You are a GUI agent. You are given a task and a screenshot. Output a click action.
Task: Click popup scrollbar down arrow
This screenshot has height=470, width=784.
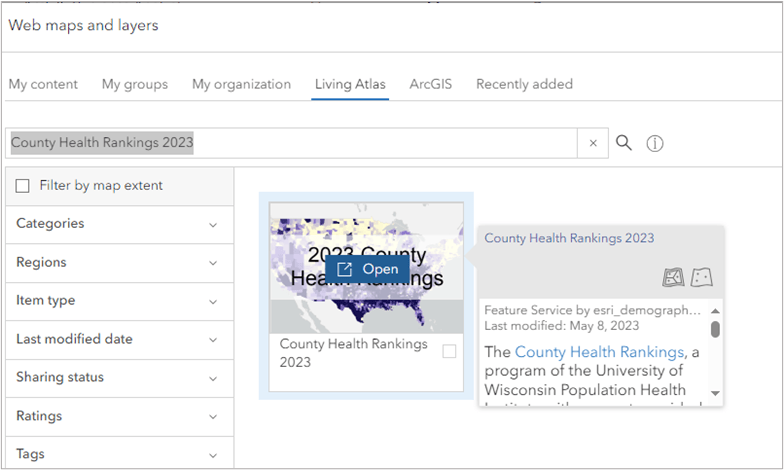click(716, 393)
